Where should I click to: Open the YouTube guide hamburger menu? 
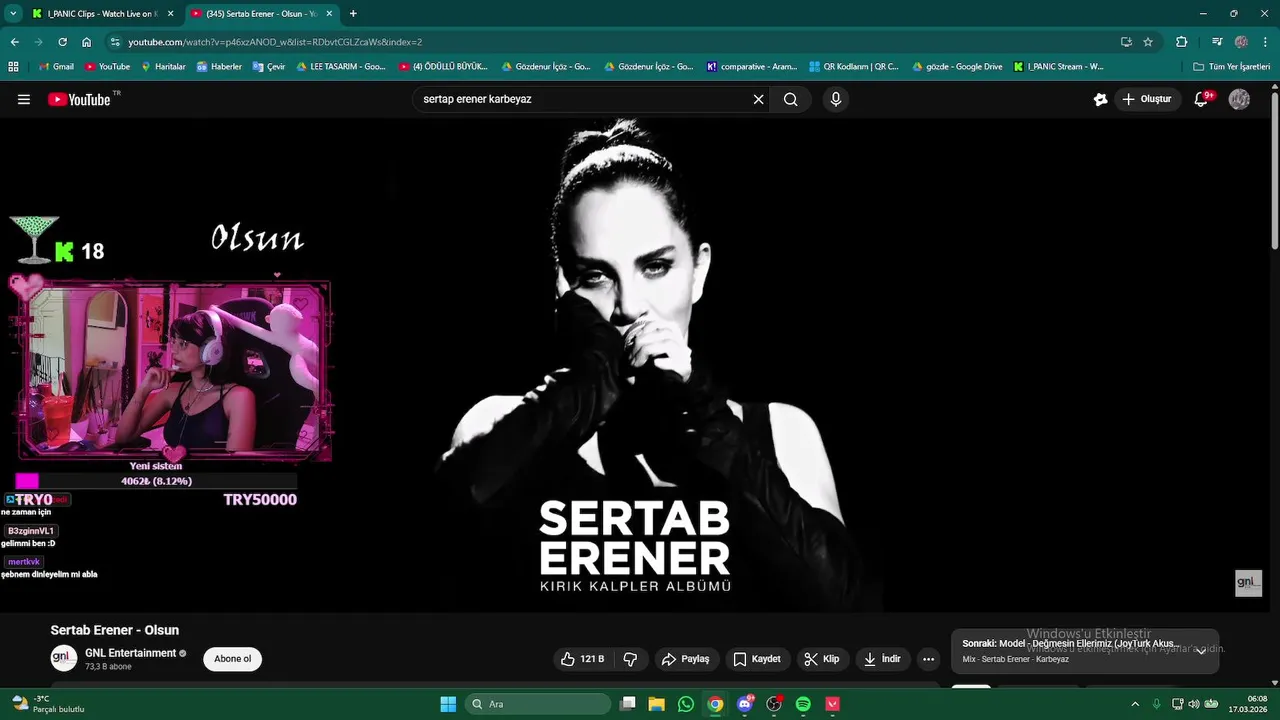point(24,99)
